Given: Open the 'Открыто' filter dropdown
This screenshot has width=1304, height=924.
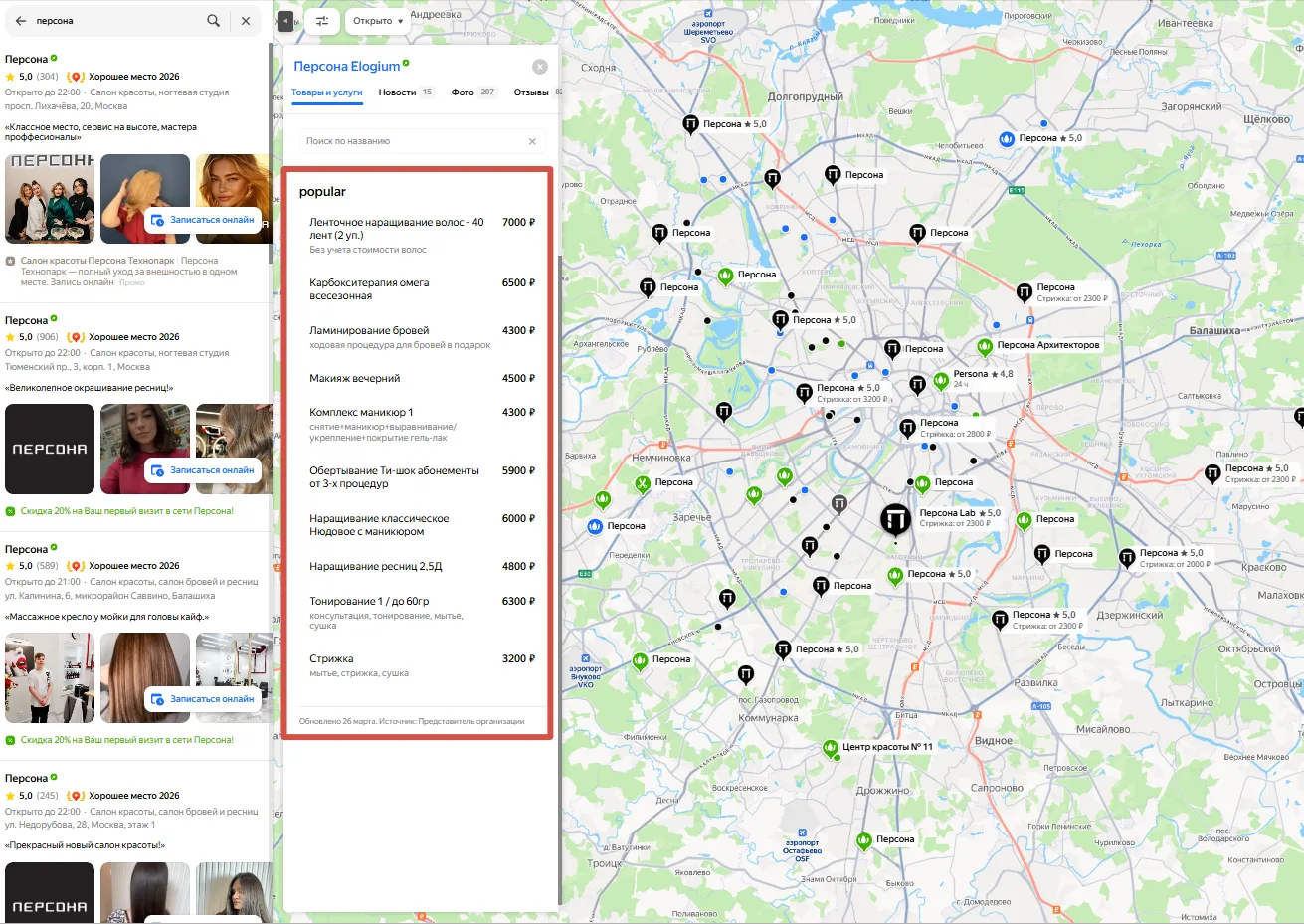Looking at the screenshot, I should coord(378,21).
